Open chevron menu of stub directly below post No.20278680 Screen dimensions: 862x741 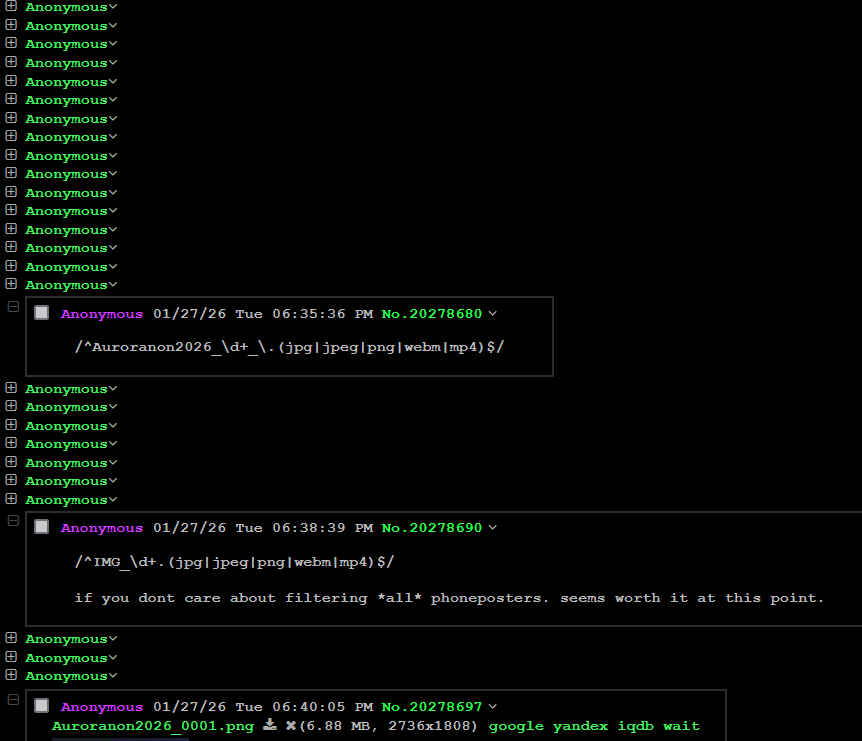pos(113,389)
